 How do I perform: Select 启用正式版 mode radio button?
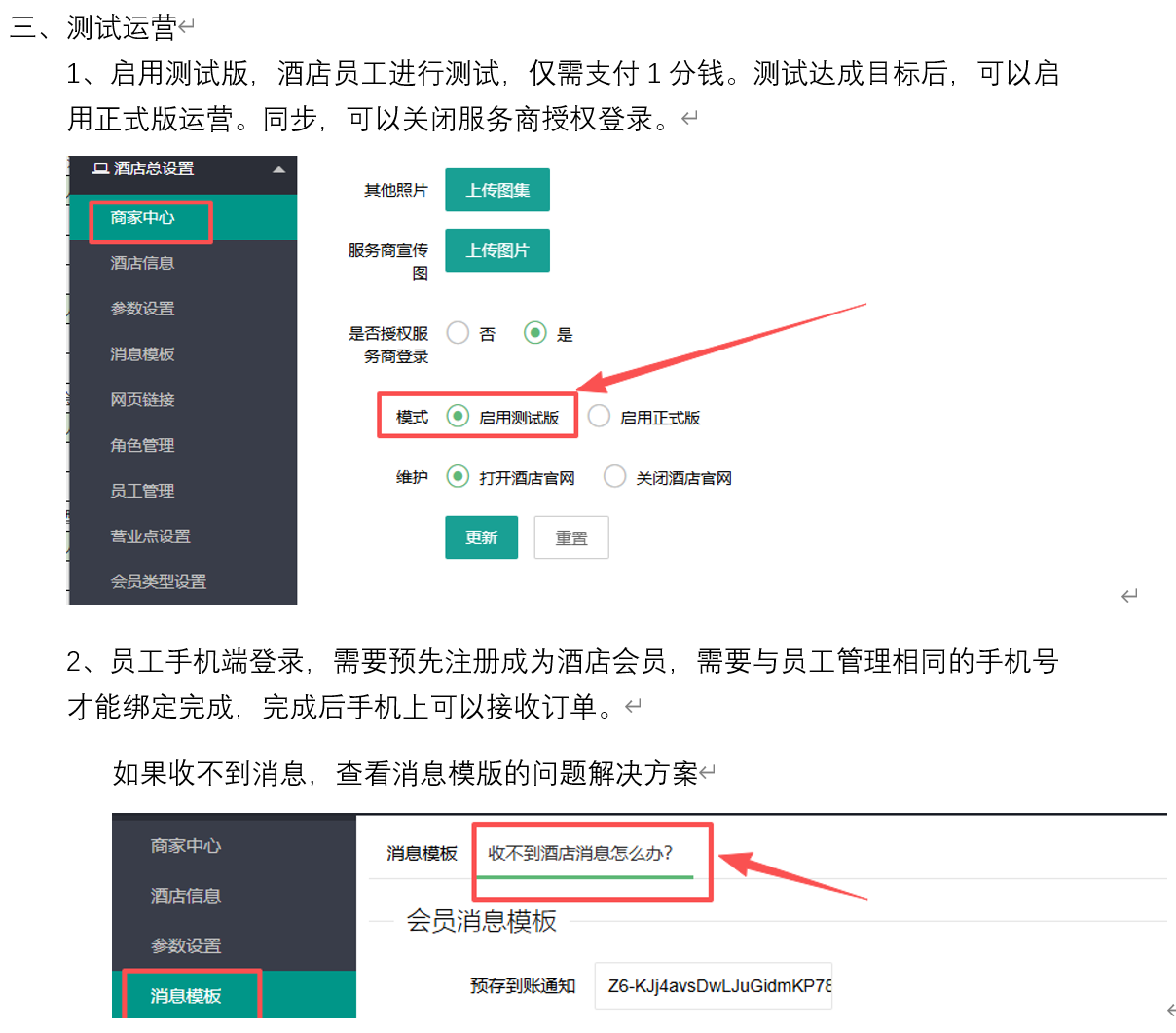[x=599, y=417]
